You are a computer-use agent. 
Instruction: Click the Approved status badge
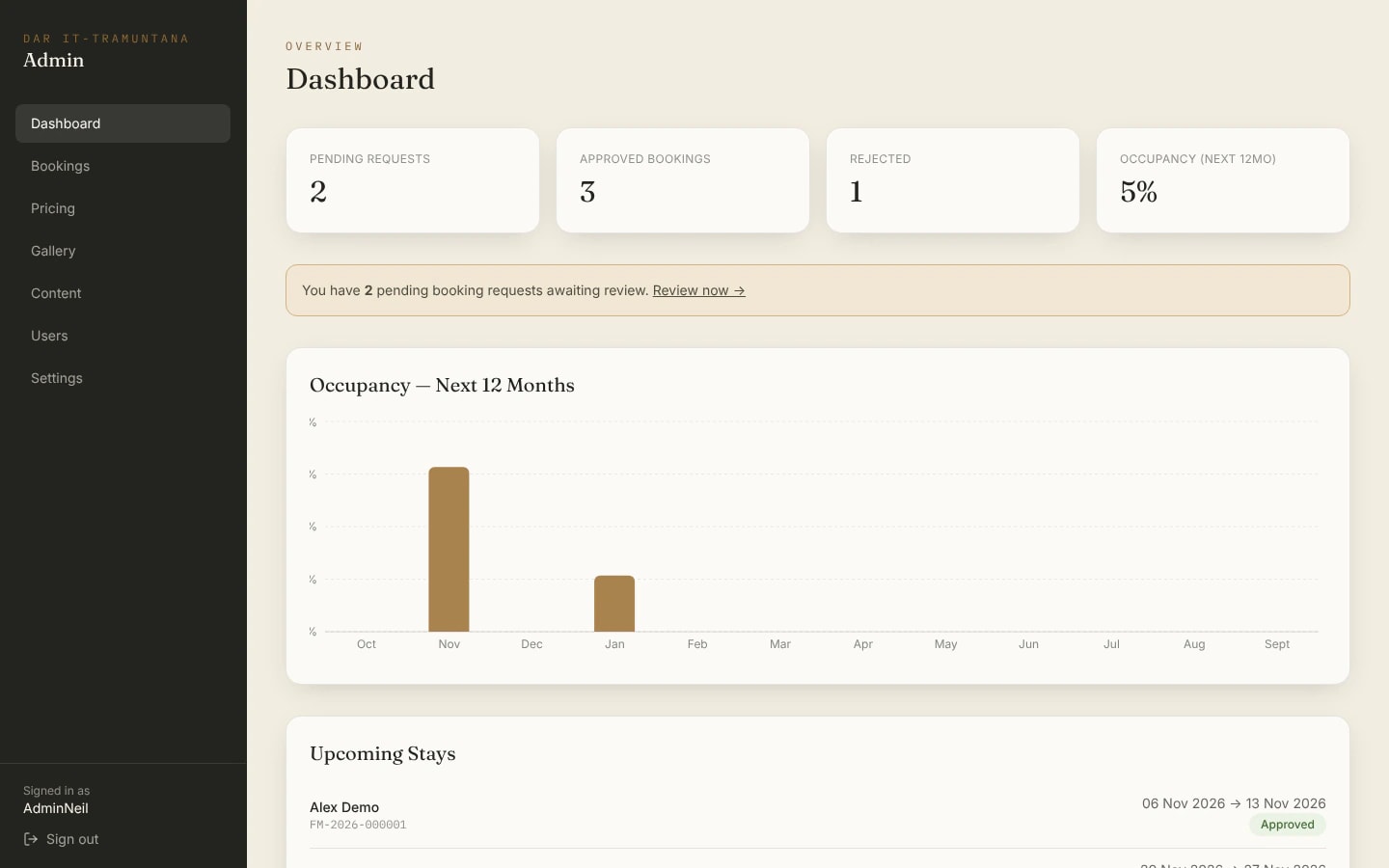pyautogui.click(x=1288, y=825)
